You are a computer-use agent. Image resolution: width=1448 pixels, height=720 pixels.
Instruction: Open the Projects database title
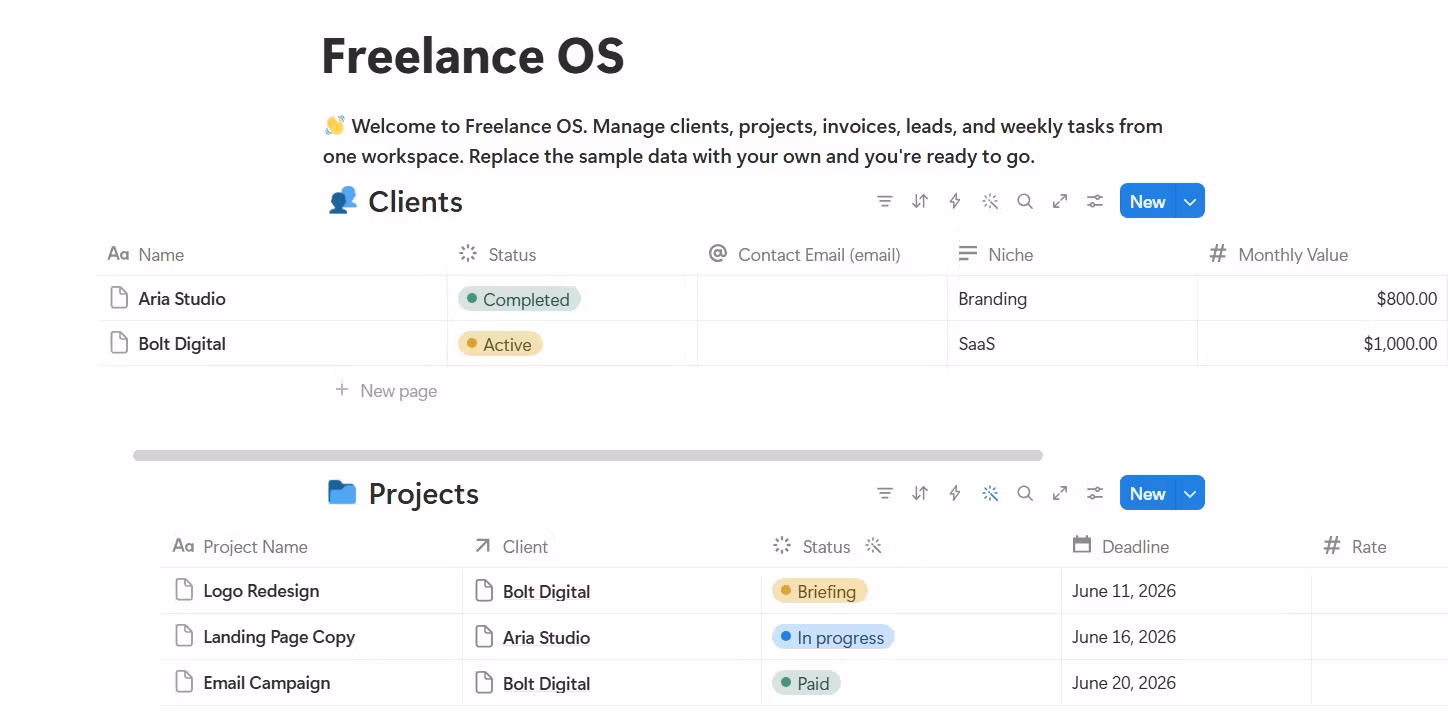click(423, 494)
